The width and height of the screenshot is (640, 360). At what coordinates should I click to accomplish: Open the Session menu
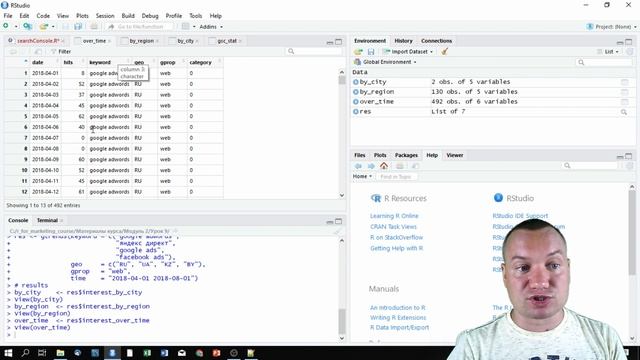coord(105,16)
